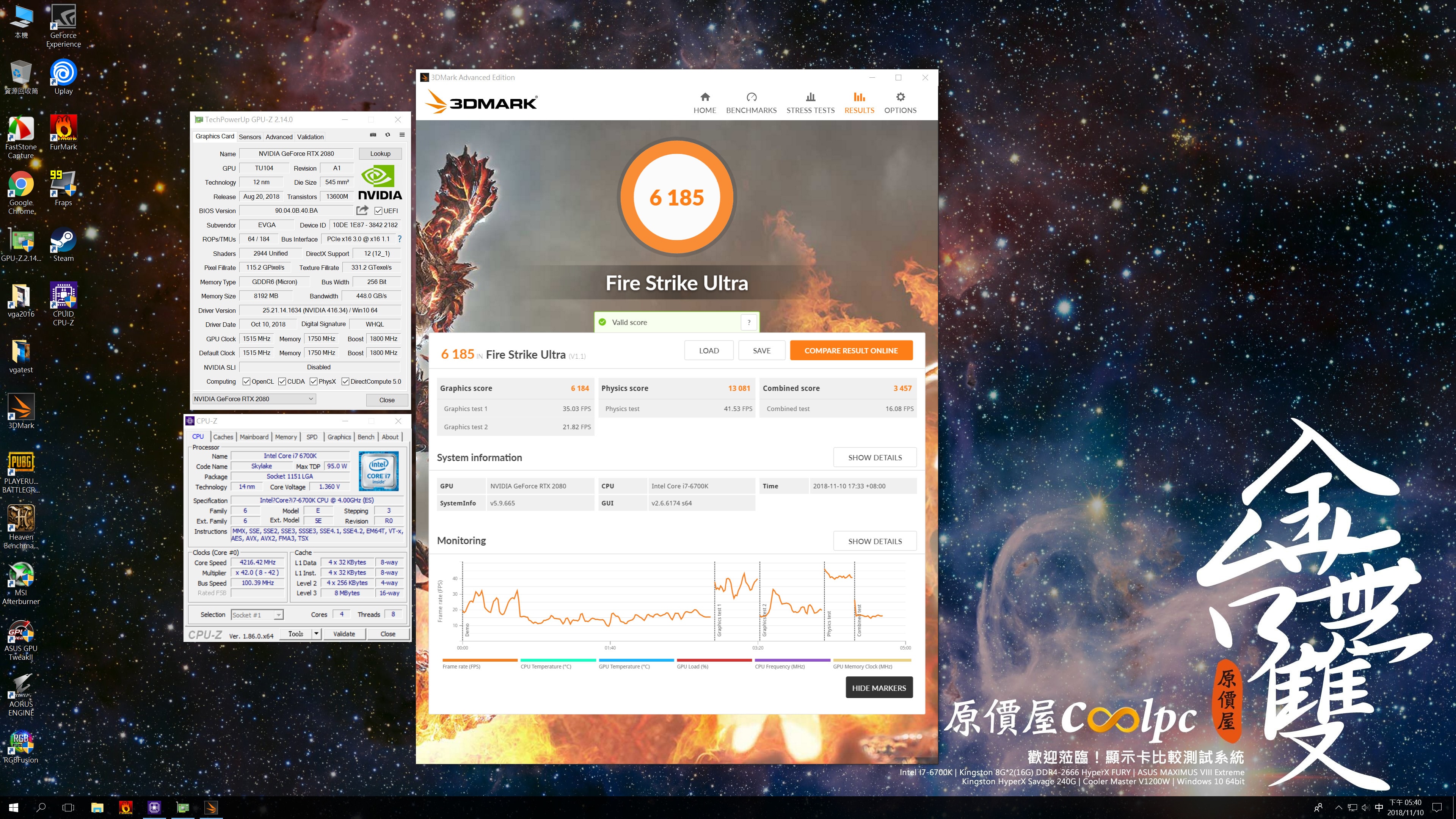The image size is (1456, 819).
Task: Open Google Chrome desktop shortcut
Action: point(21,192)
